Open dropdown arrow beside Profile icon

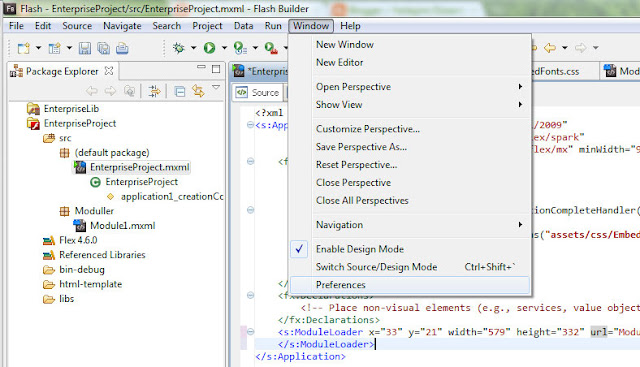[255, 48]
